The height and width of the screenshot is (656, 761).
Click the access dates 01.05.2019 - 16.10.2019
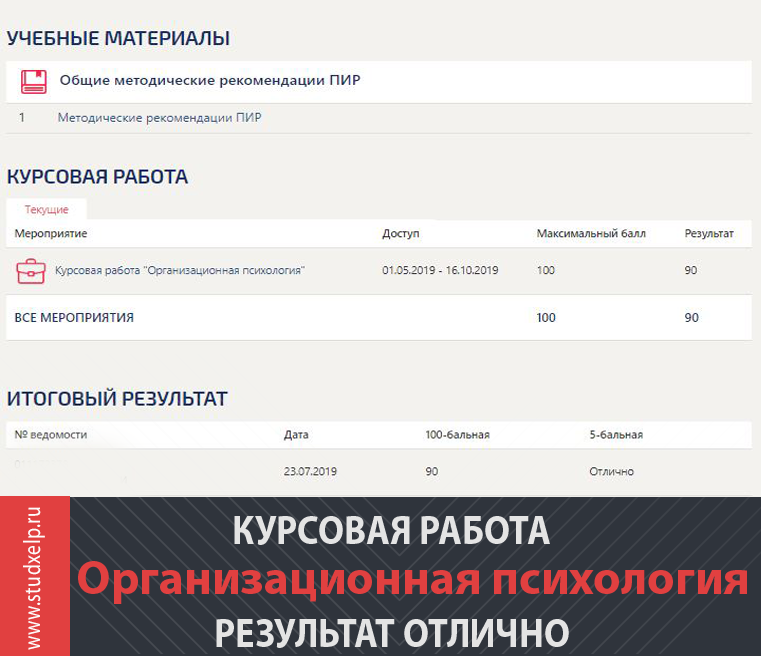click(440, 270)
